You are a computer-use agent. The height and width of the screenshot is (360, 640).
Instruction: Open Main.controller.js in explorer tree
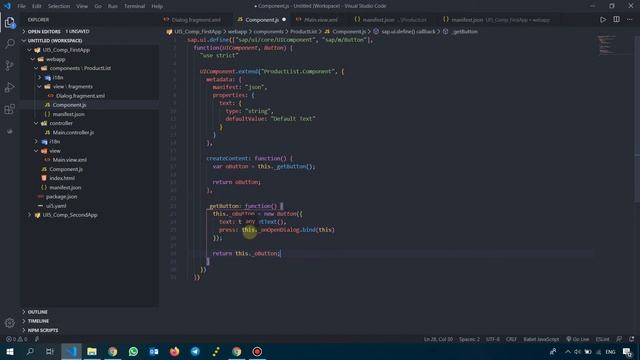pos(73,132)
